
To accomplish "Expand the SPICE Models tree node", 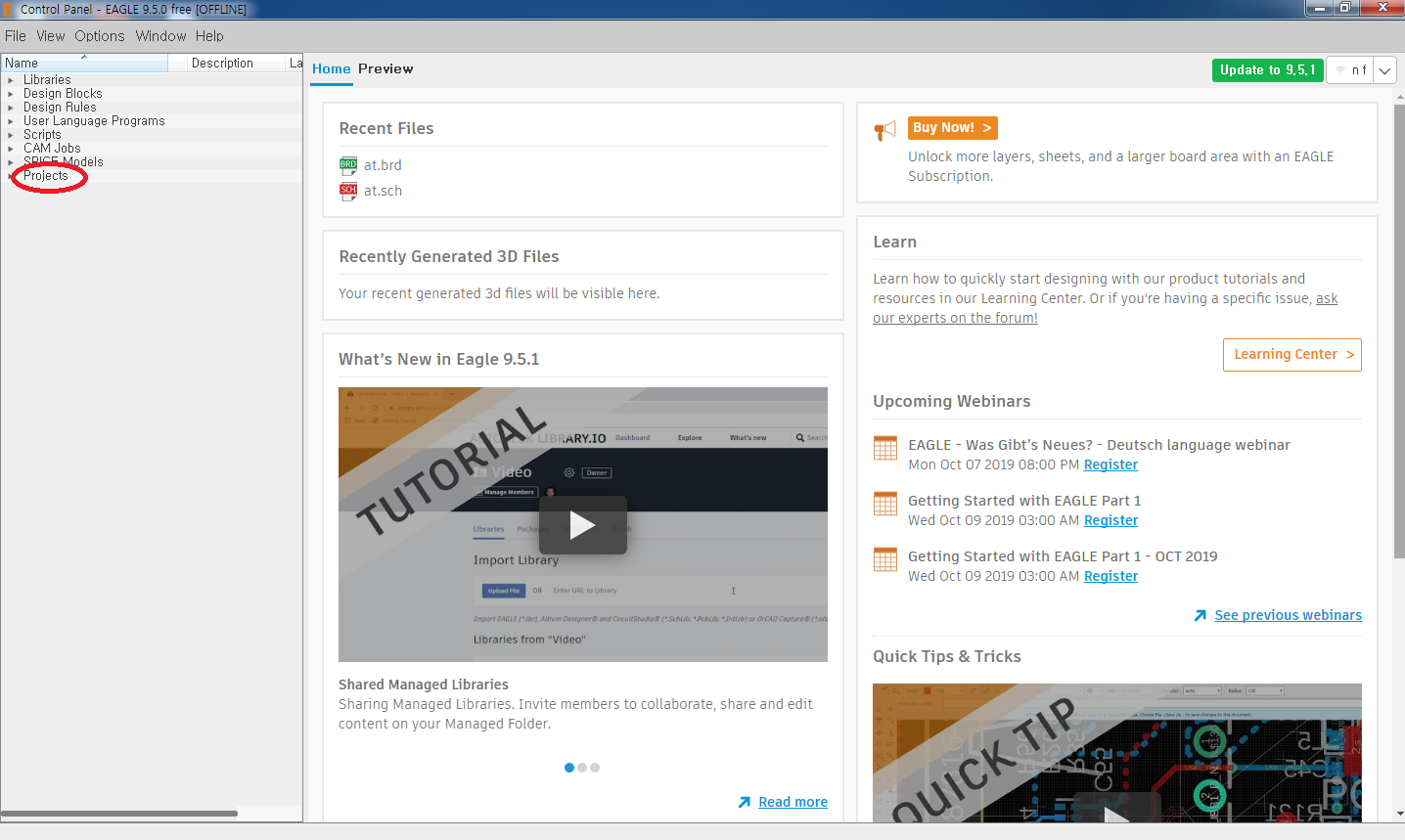I will 11,162.
